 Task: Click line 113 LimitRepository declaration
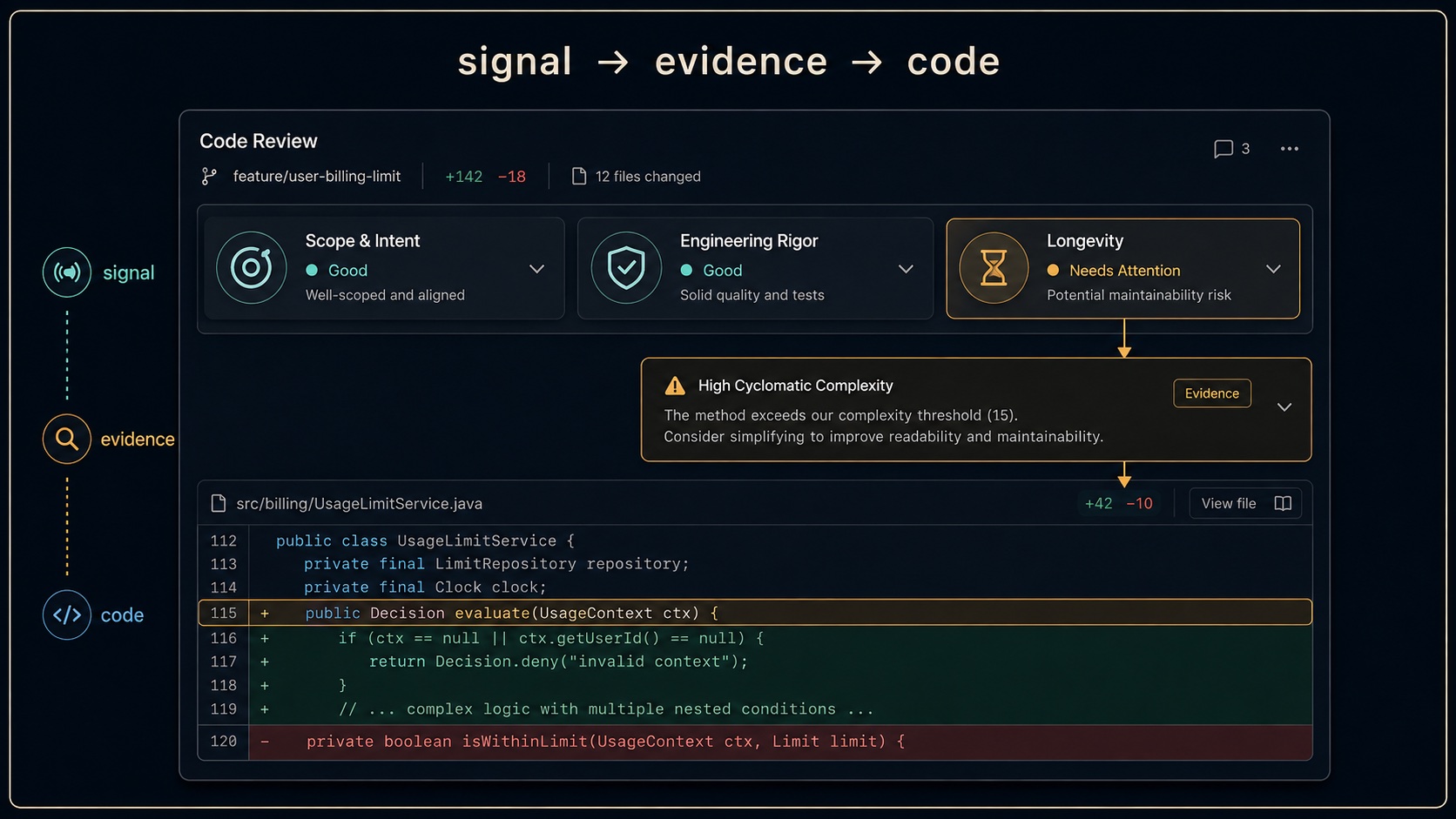[755, 564]
